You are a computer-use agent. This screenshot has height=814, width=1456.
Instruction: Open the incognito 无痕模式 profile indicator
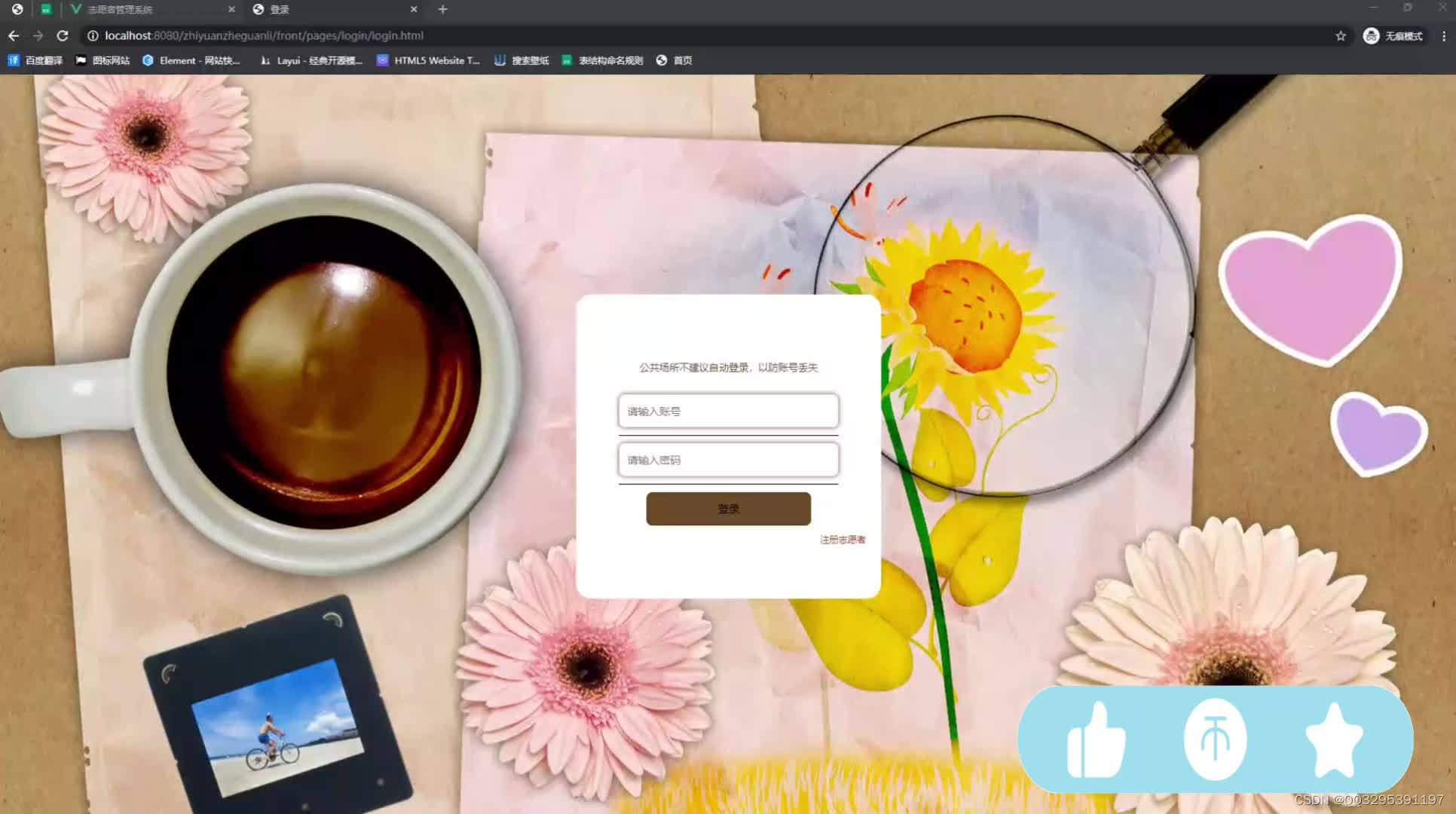[x=1393, y=35]
